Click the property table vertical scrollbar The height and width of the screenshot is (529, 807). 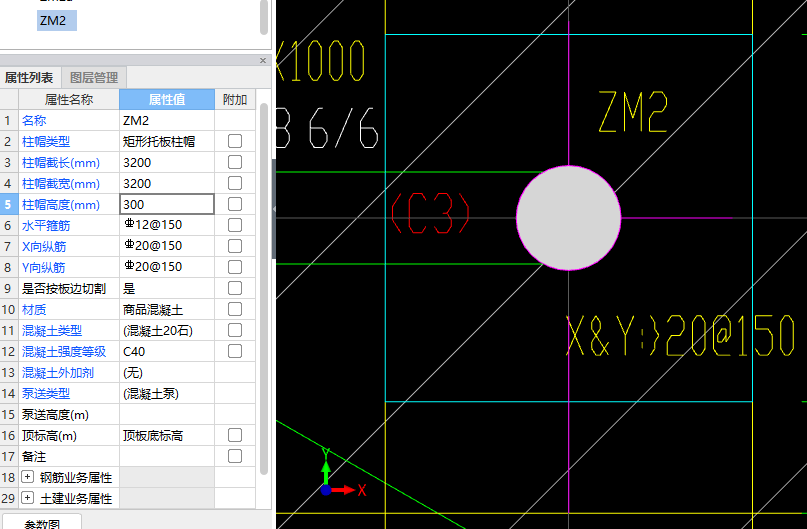tap(264, 288)
